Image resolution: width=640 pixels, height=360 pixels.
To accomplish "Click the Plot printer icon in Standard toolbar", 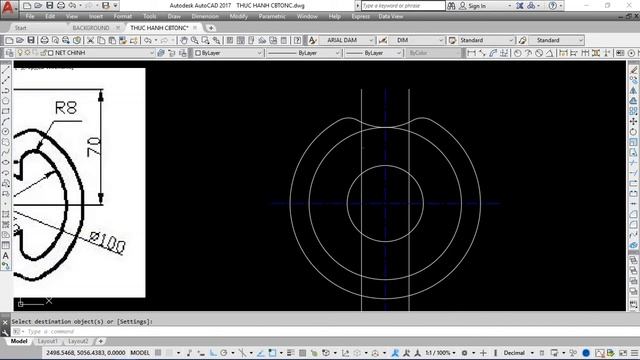I will (x=44, y=40).
